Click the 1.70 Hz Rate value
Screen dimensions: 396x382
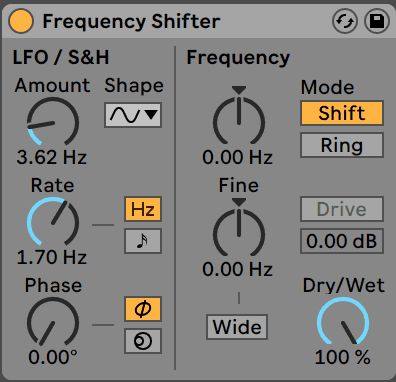click(52, 257)
